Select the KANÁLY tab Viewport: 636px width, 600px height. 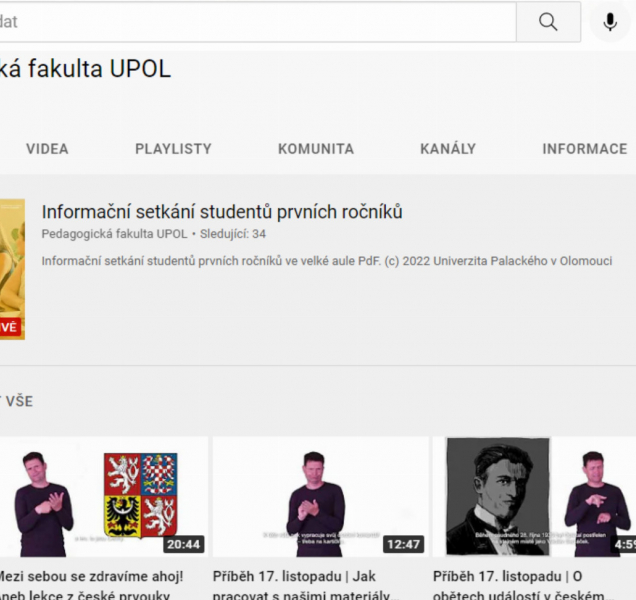point(448,149)
